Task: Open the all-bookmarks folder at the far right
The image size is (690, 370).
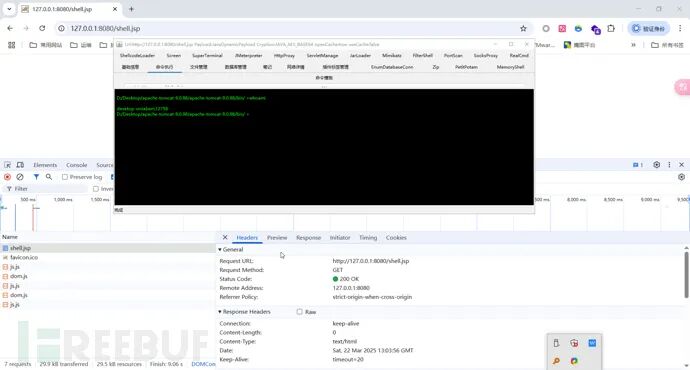Action: (667, 45)
